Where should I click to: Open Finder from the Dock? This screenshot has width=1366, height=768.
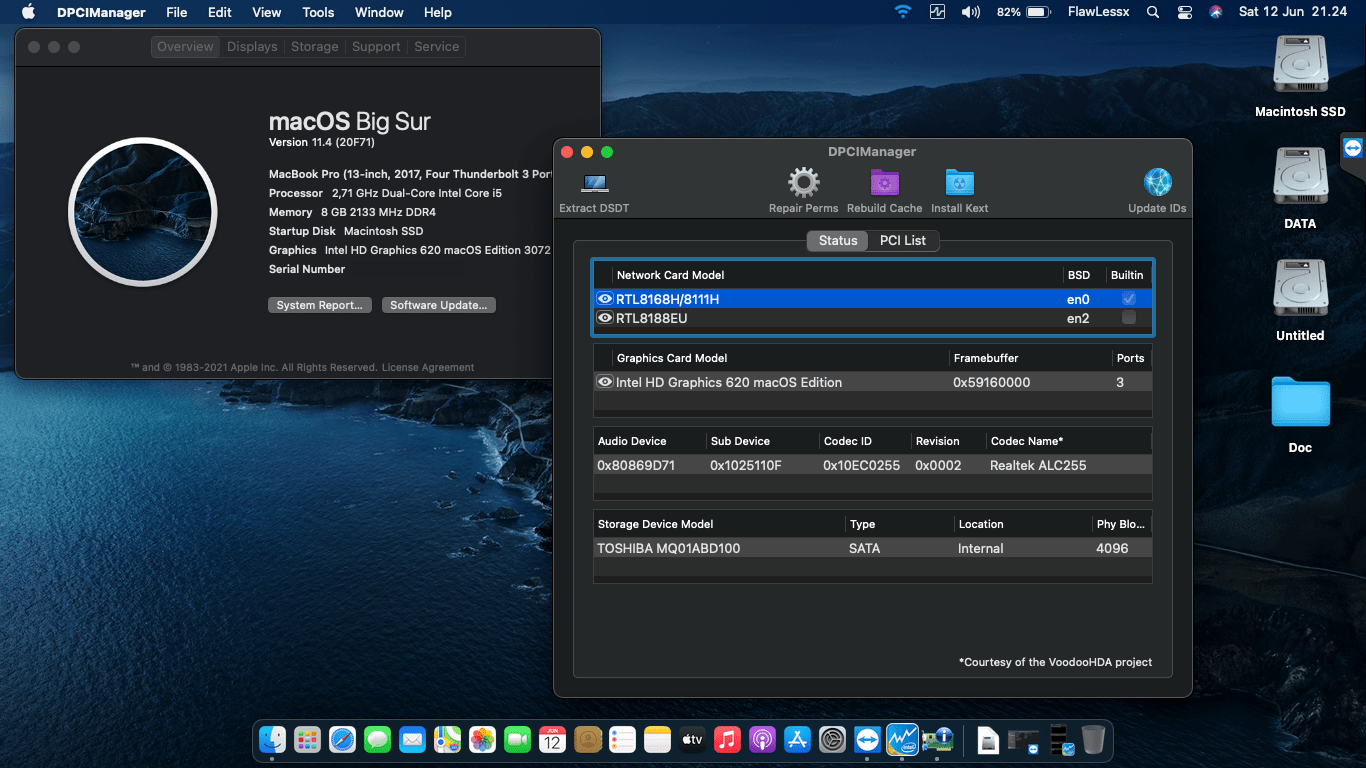[x=272, y=740]
